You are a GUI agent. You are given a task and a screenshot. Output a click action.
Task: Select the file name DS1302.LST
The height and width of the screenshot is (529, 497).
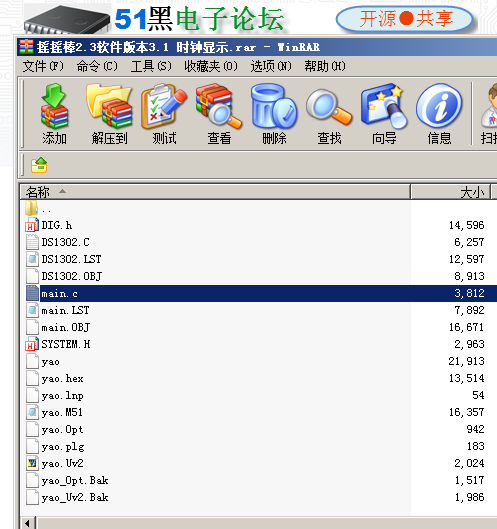point(71,259)
